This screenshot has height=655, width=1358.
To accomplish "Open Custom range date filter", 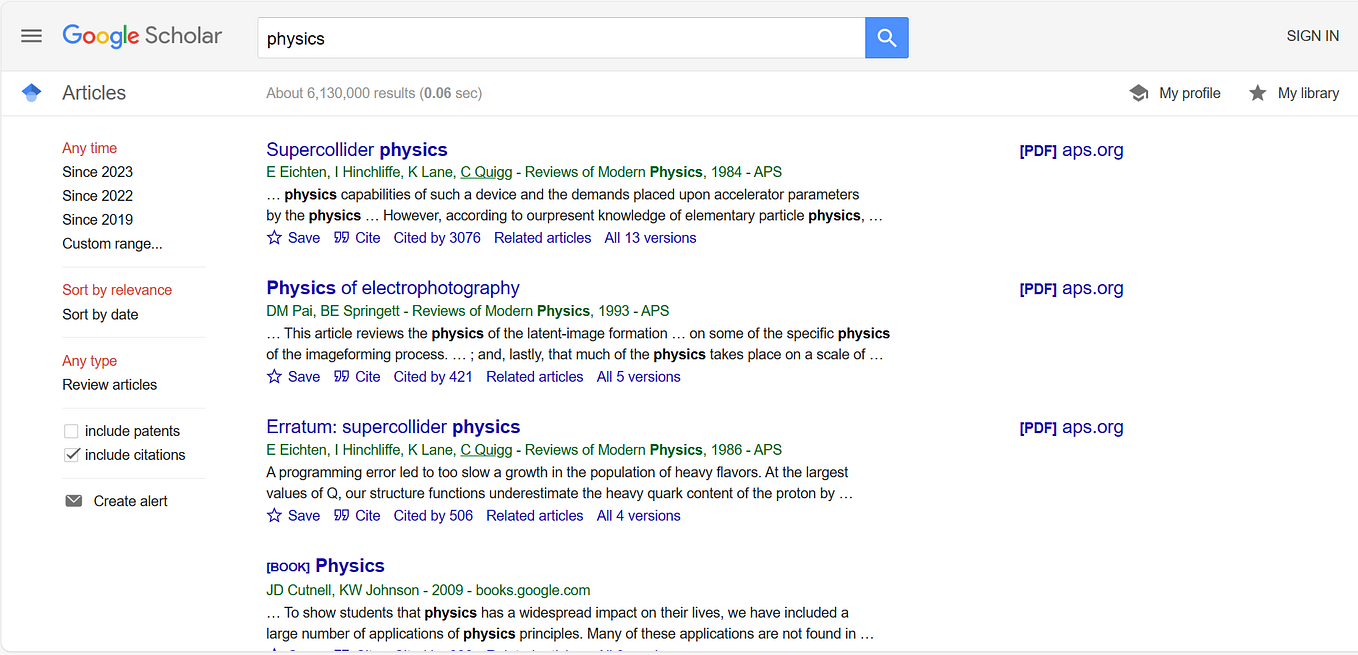I will pos(112,243).
